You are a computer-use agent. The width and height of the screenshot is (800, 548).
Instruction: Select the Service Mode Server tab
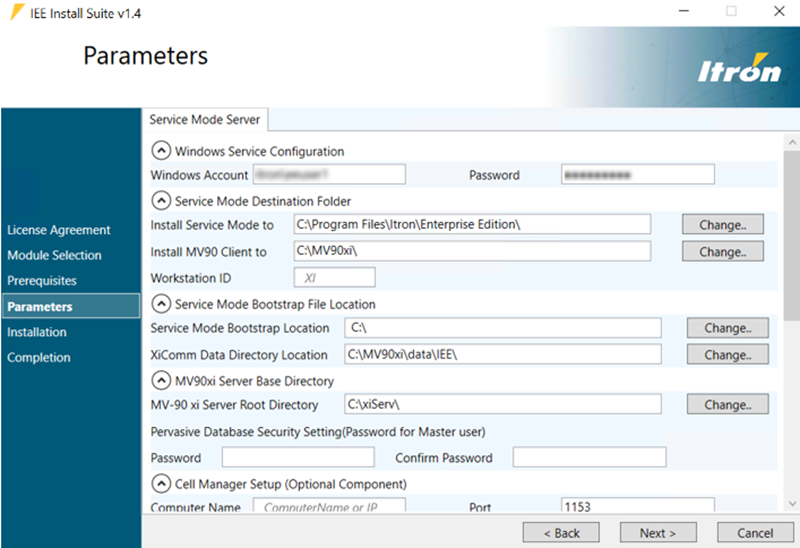[x=205, y=119]
